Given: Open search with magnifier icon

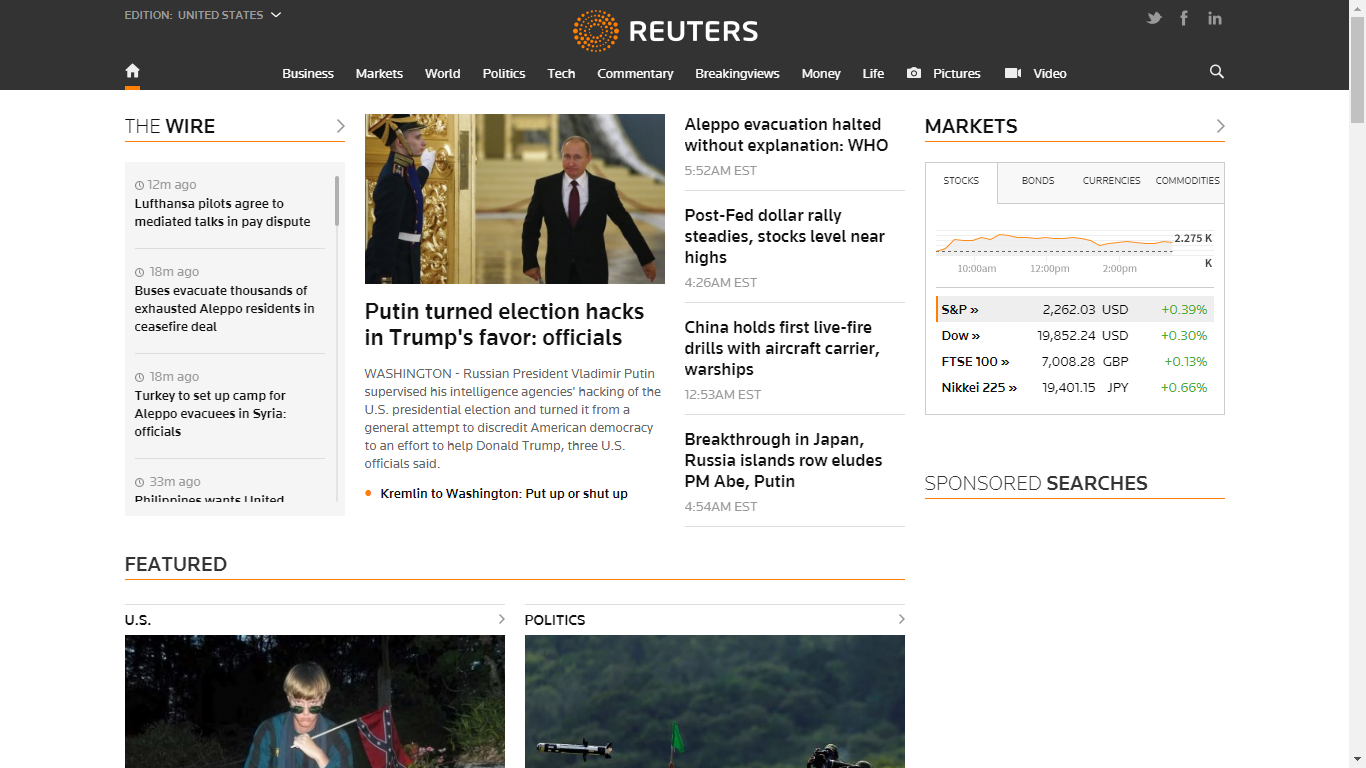Looking at the screenshot, I should click(1217, 72).
